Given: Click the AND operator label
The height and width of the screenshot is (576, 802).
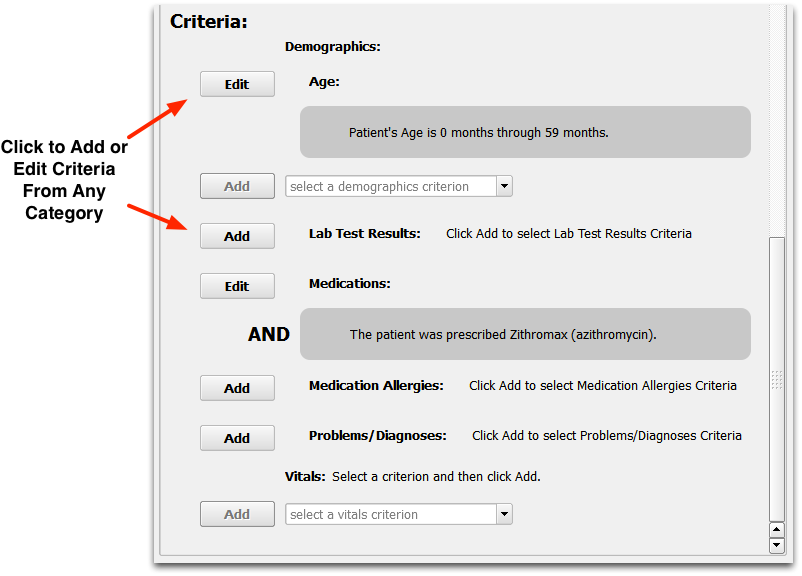Looking at the screenshot, I should coord(269,334).
